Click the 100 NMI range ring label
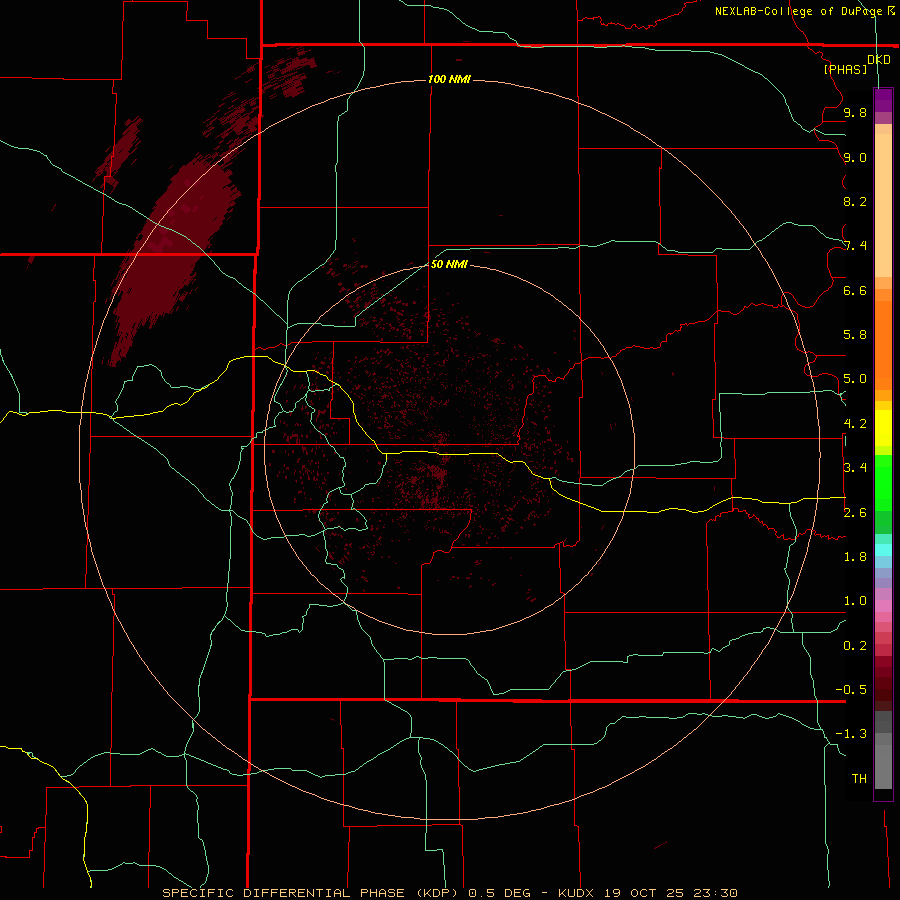 coord(449,79)
